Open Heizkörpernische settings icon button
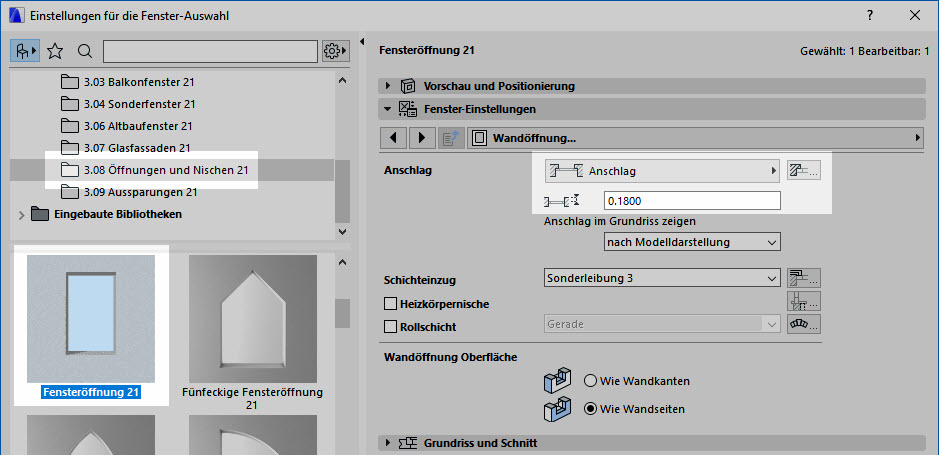 click(x=803, y=301)
